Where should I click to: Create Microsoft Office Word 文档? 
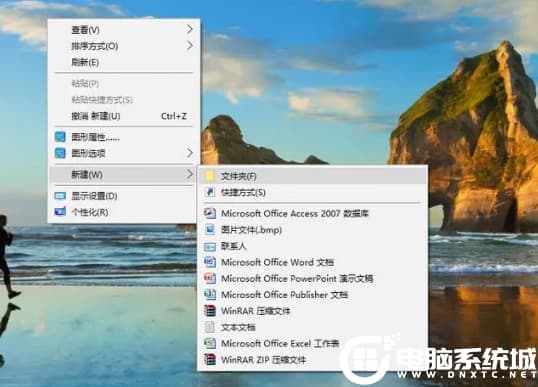click(x=313, y=262)
